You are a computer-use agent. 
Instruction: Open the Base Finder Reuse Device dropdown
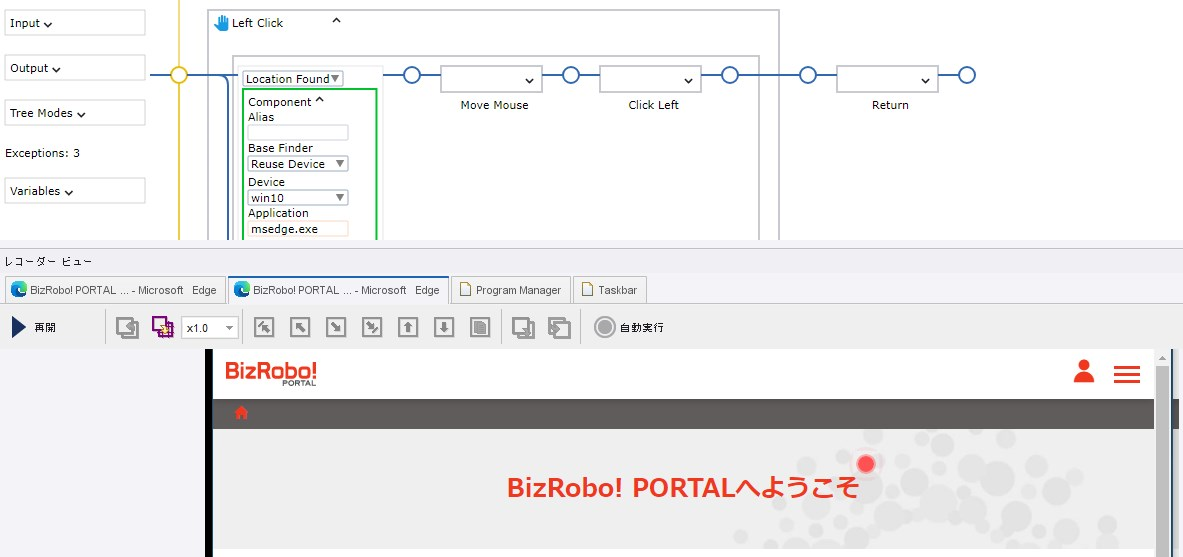coord(298,164)
